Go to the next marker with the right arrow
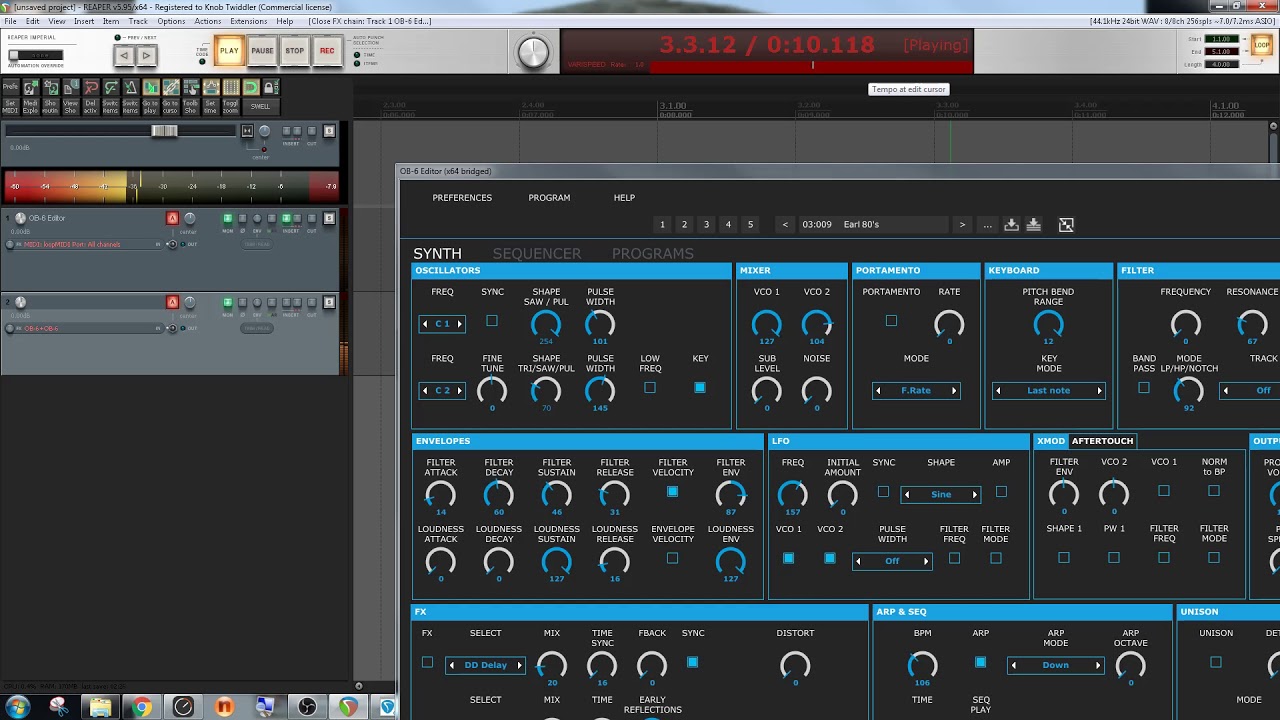Screen dimensions: 1280x720 (x=146, y=56)
